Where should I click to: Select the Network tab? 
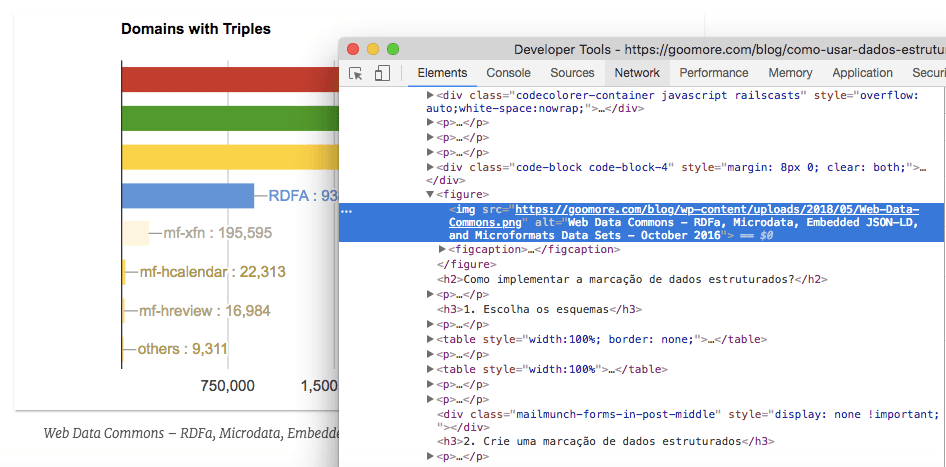point(637,73)
